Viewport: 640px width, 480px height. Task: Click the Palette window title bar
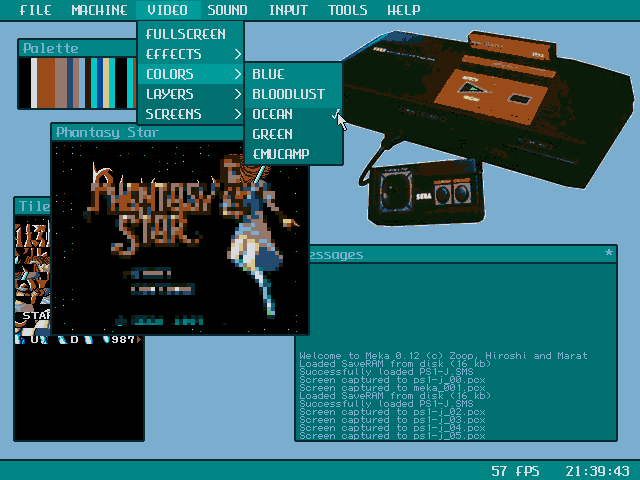[x=78, y=48]
